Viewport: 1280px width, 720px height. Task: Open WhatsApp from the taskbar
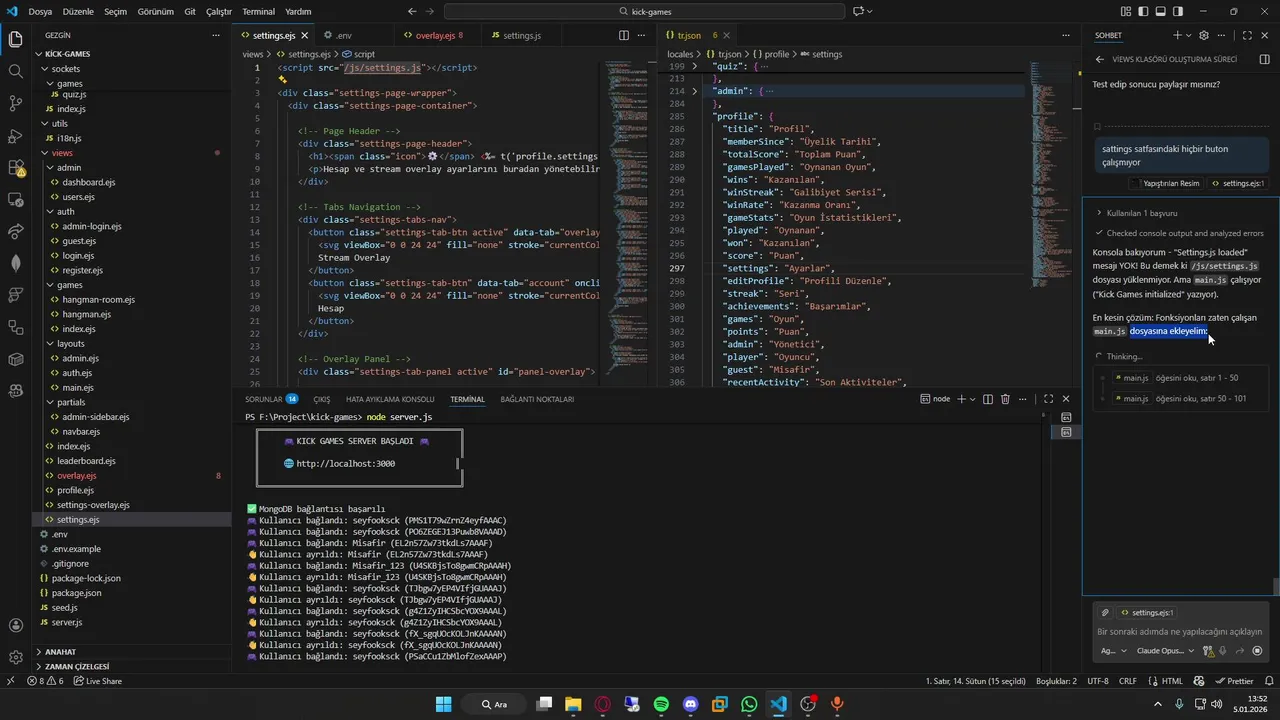pos(749,704)
